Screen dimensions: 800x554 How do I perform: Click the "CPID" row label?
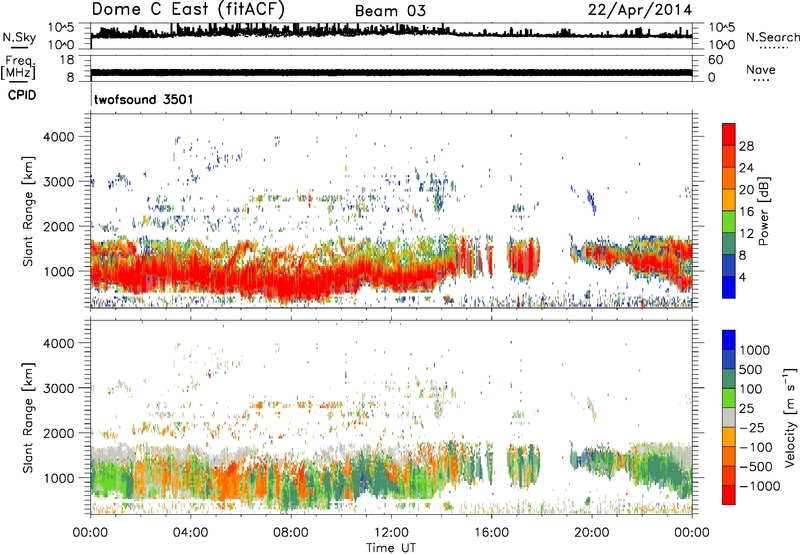pos(22,95)
